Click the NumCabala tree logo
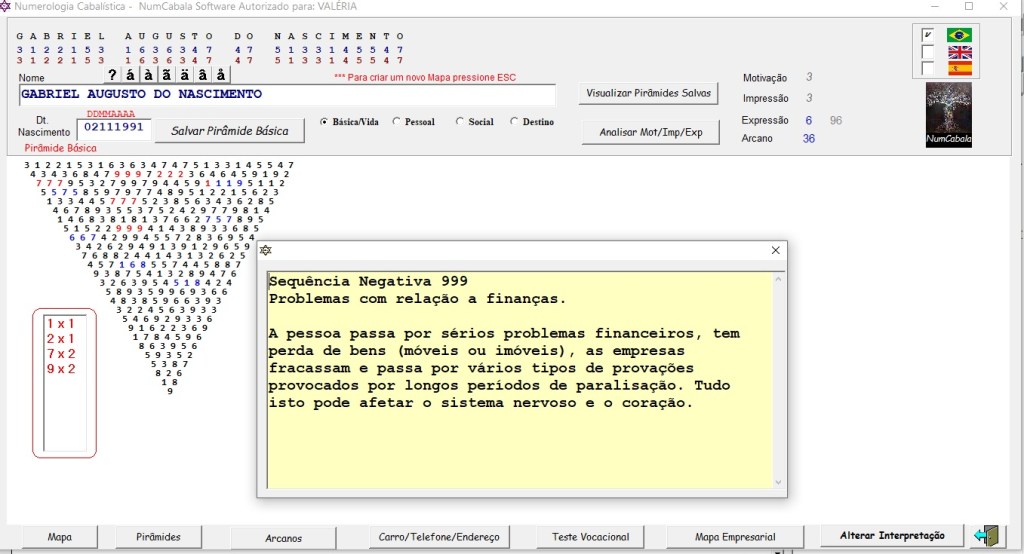The width and height of the screenshot is (1024, 554). (949, 115)
